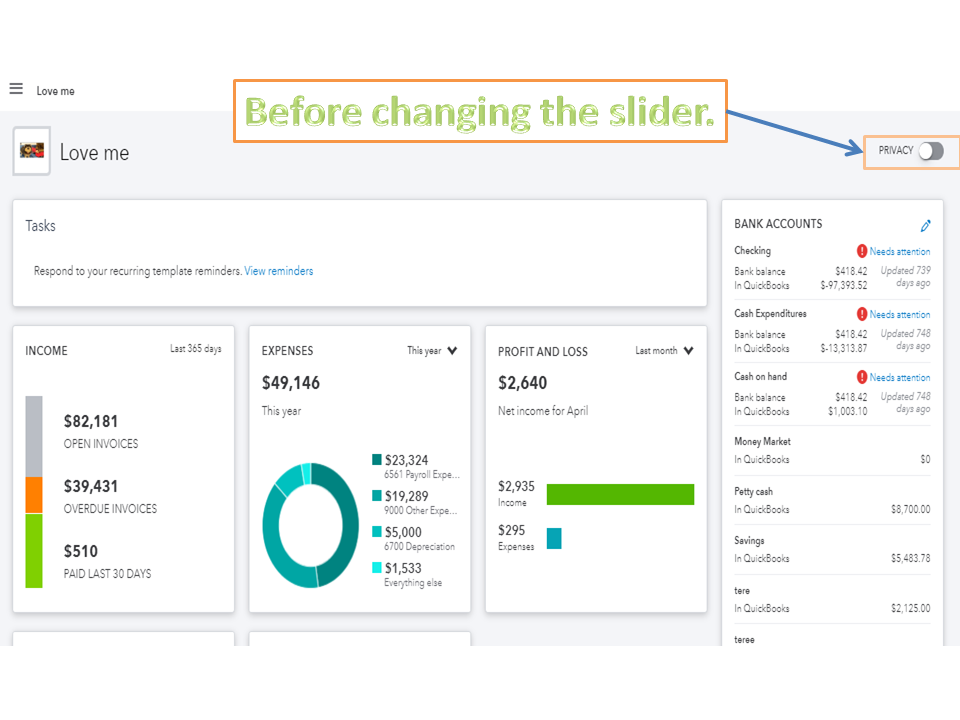Open Cash on hand 'Needs attention' link
The image size is (960, 720).
(x=899, y=378)
